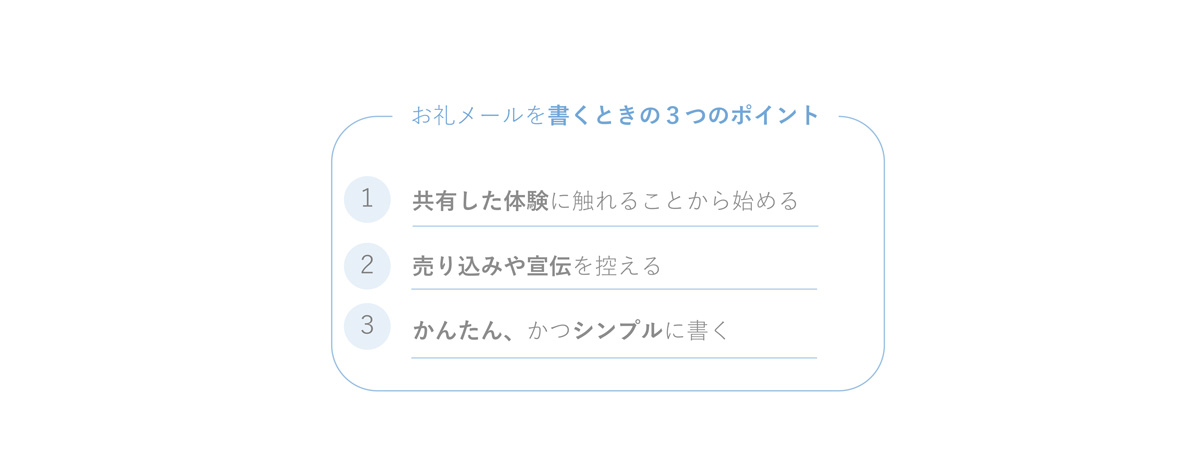
Task: Select the bold phrase 共有した体験
Action: [x=480, y=201]
